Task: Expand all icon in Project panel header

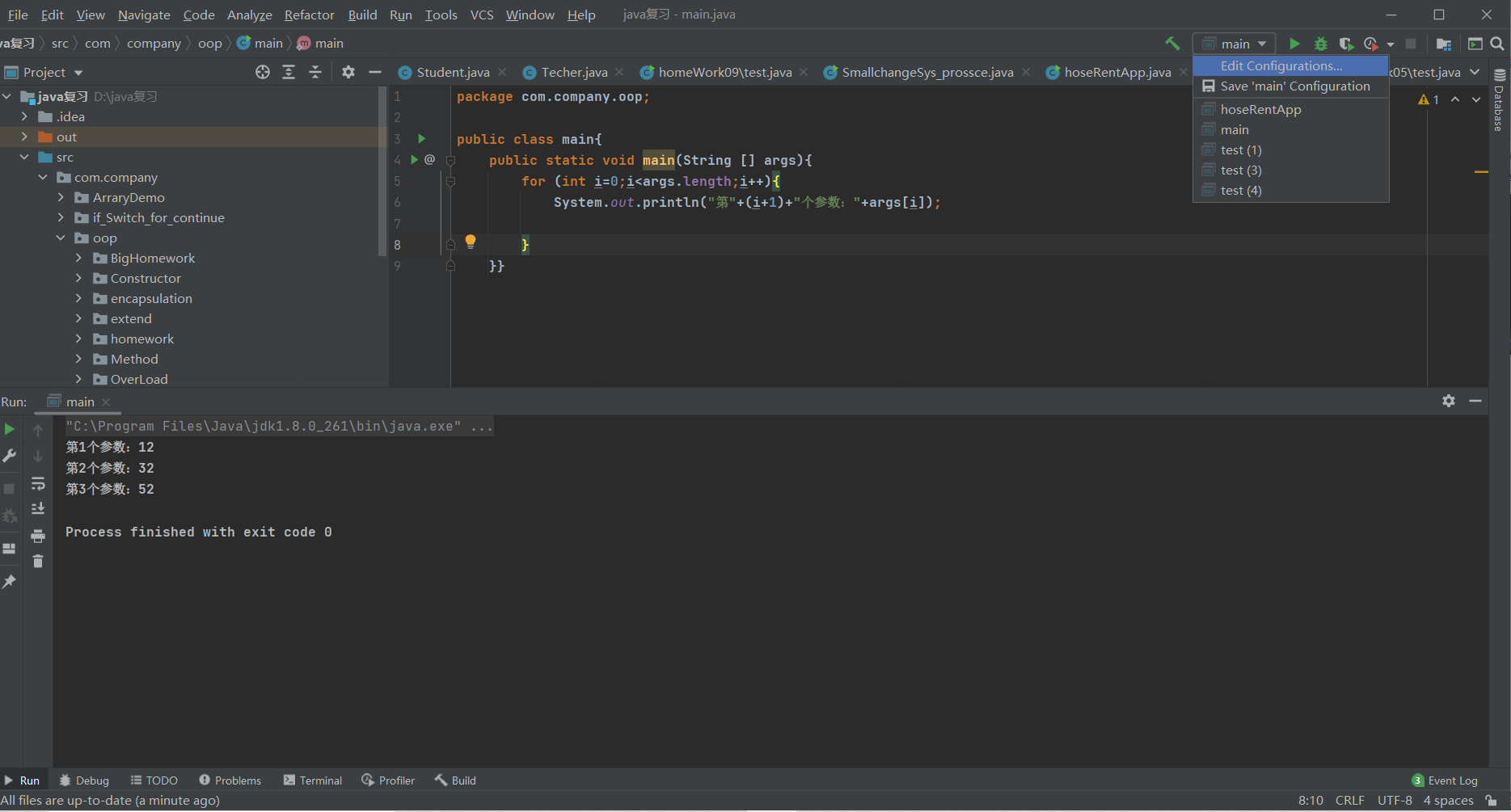Action: pos(289,72)
